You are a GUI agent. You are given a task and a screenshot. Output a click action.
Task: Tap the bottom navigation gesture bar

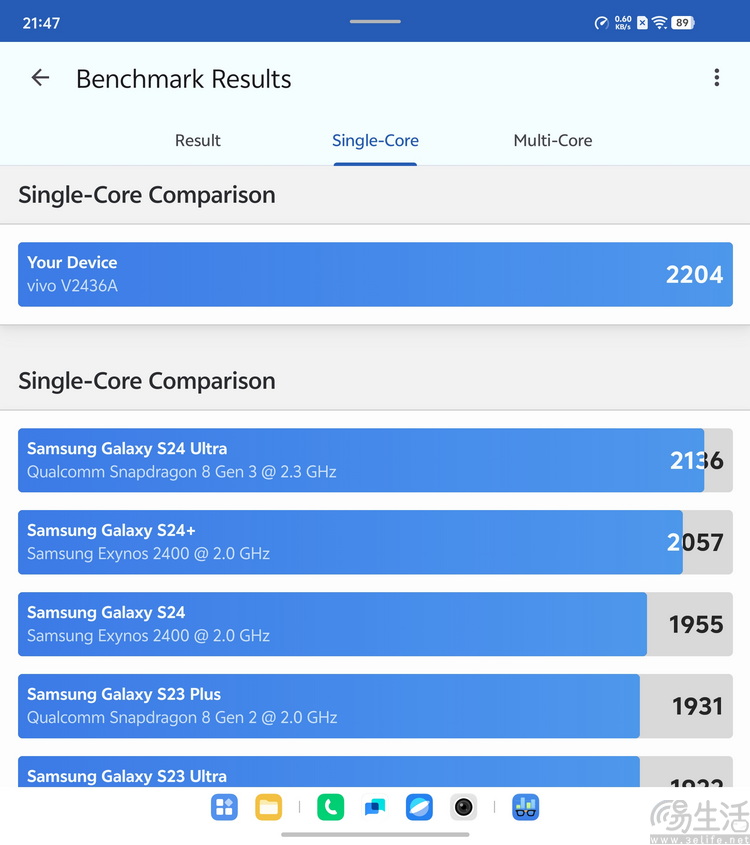375,835
